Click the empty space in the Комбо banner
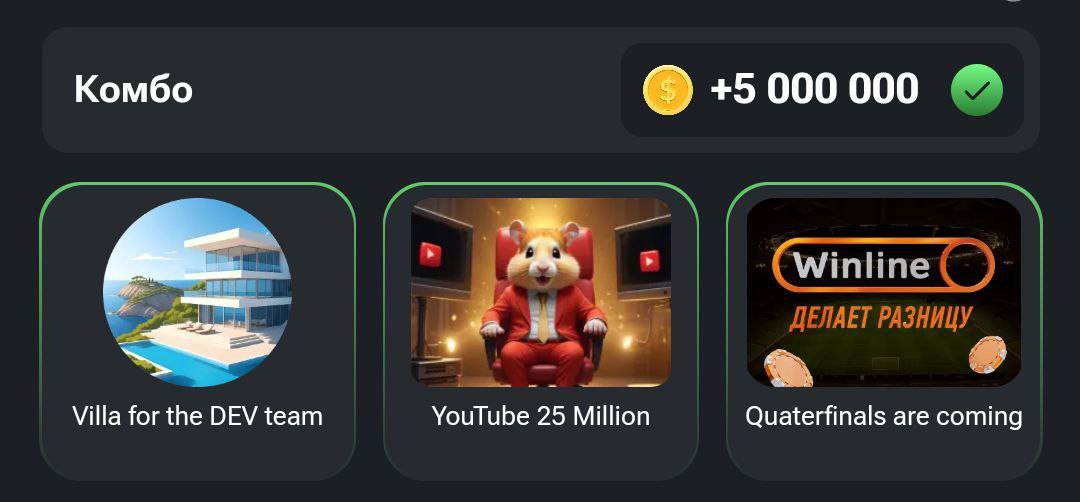Viewport: 1080px width, 502px height. (406, 90)
